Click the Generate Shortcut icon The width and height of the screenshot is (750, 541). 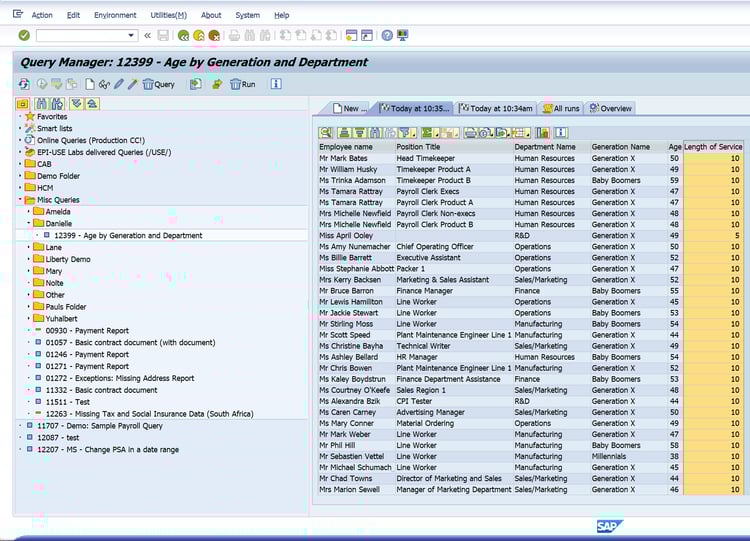(x=367, y=35)
